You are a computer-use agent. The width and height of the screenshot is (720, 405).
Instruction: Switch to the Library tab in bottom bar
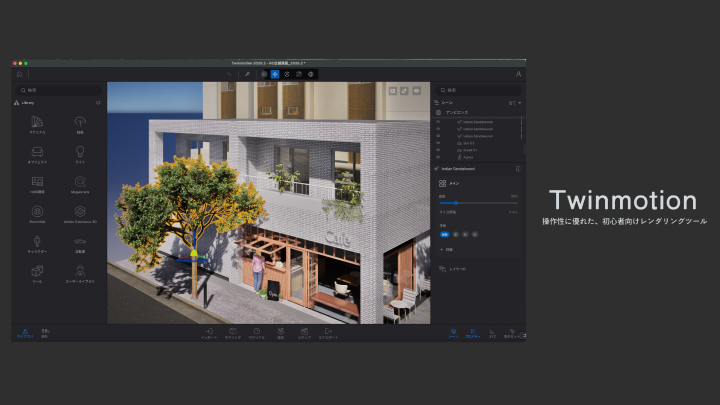pos(25,333)
